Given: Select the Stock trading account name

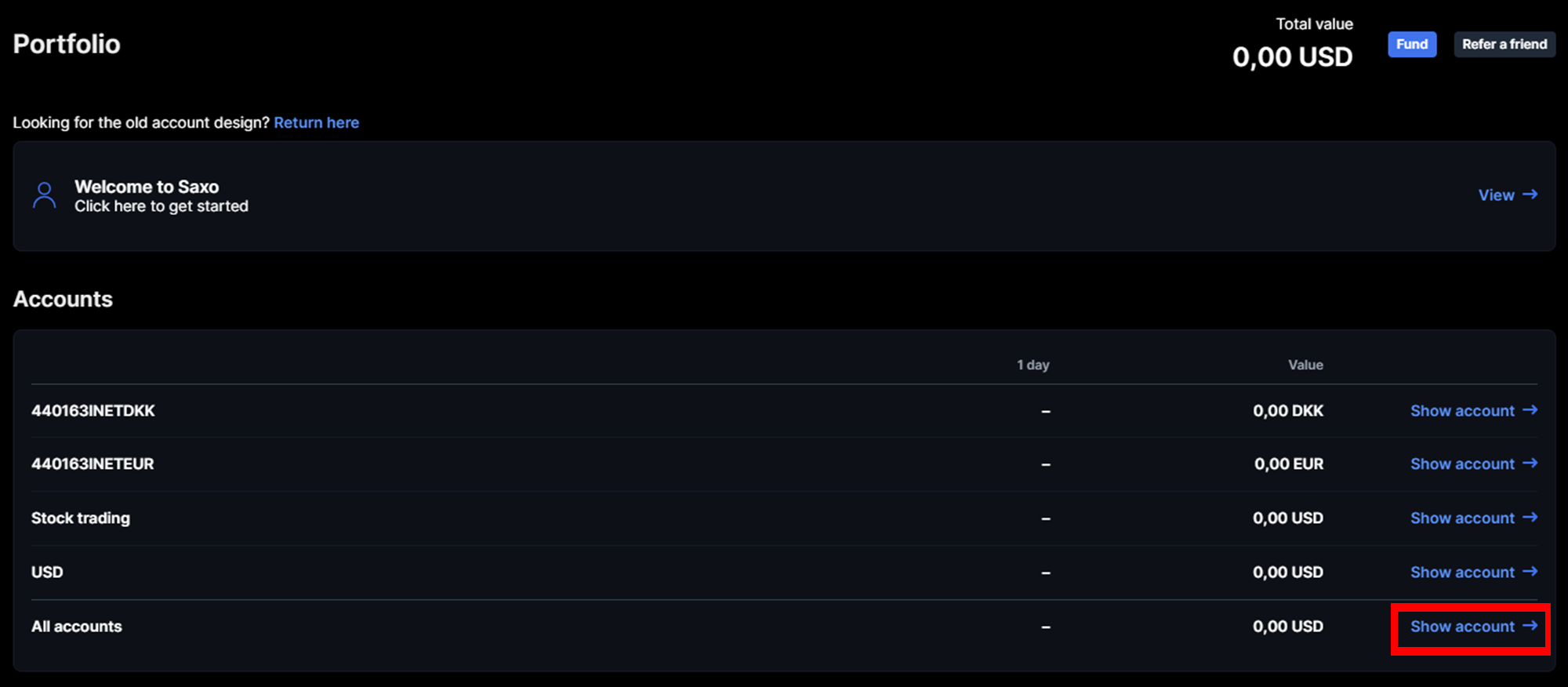Looking at the screenshot, I should [x=81, y=518].
